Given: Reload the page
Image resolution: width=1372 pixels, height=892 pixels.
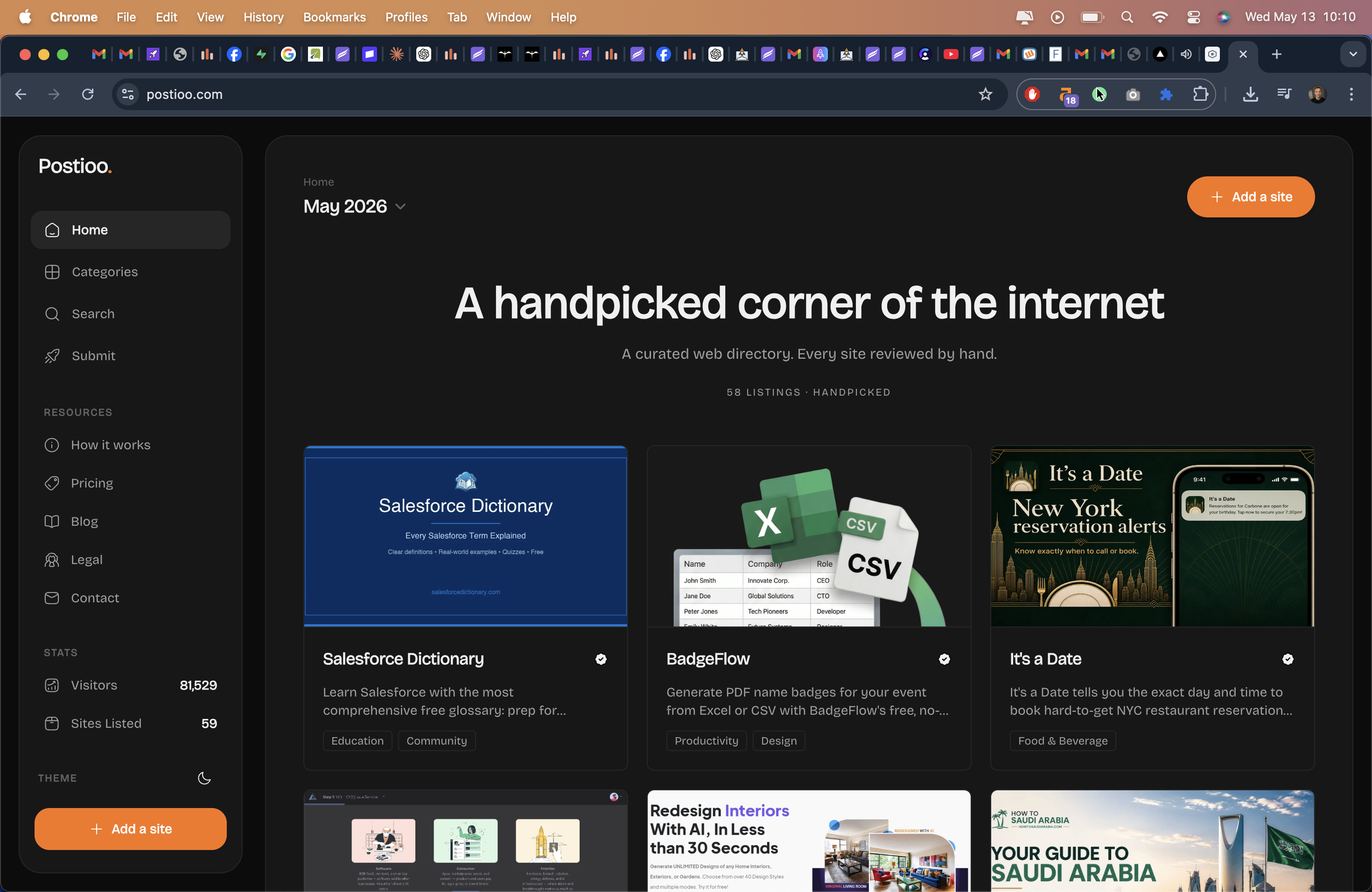Looking at the screenshot, I should click(88, 94).
